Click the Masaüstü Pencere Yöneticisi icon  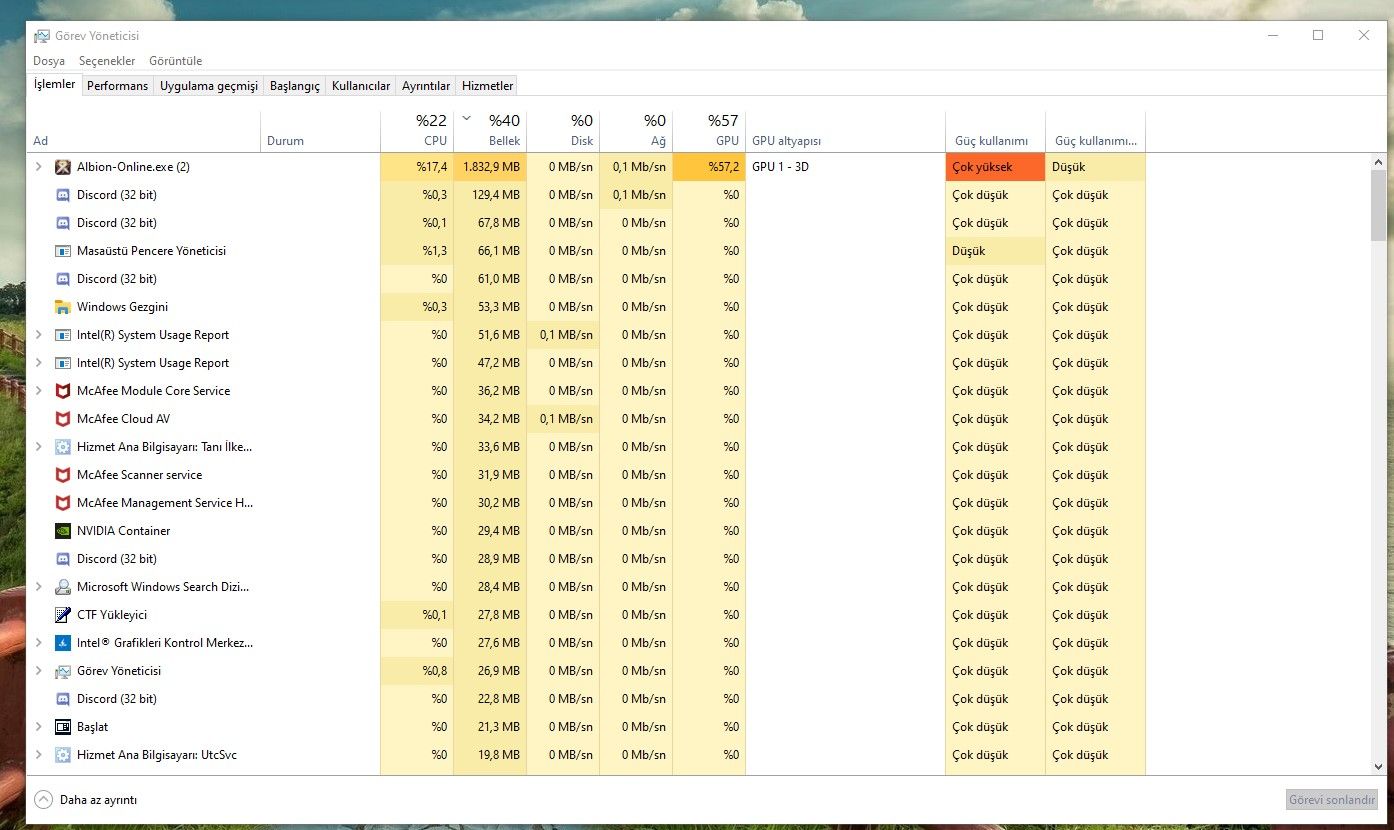coord(62,251)
